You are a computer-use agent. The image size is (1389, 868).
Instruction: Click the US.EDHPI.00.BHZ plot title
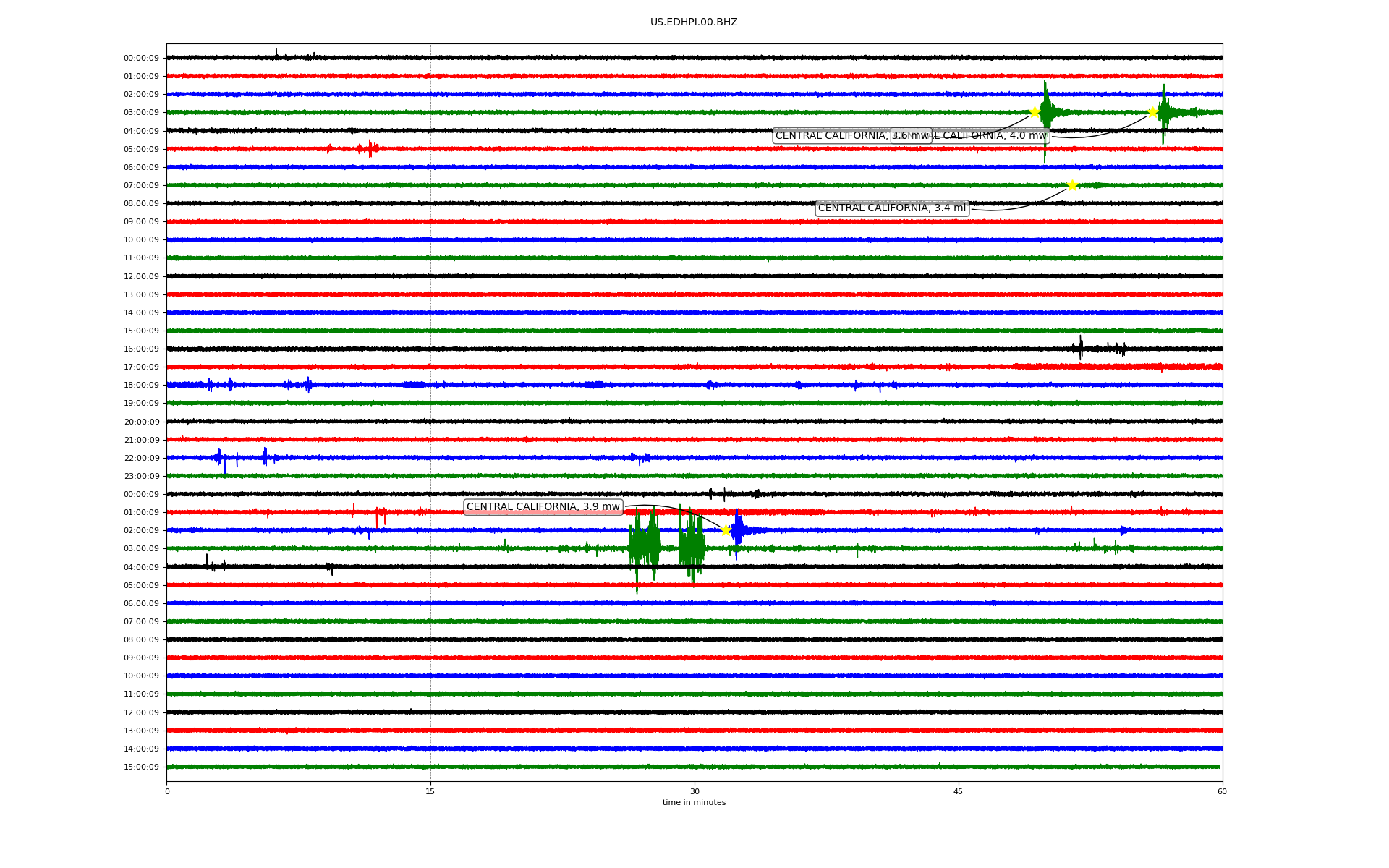point(693,22)
